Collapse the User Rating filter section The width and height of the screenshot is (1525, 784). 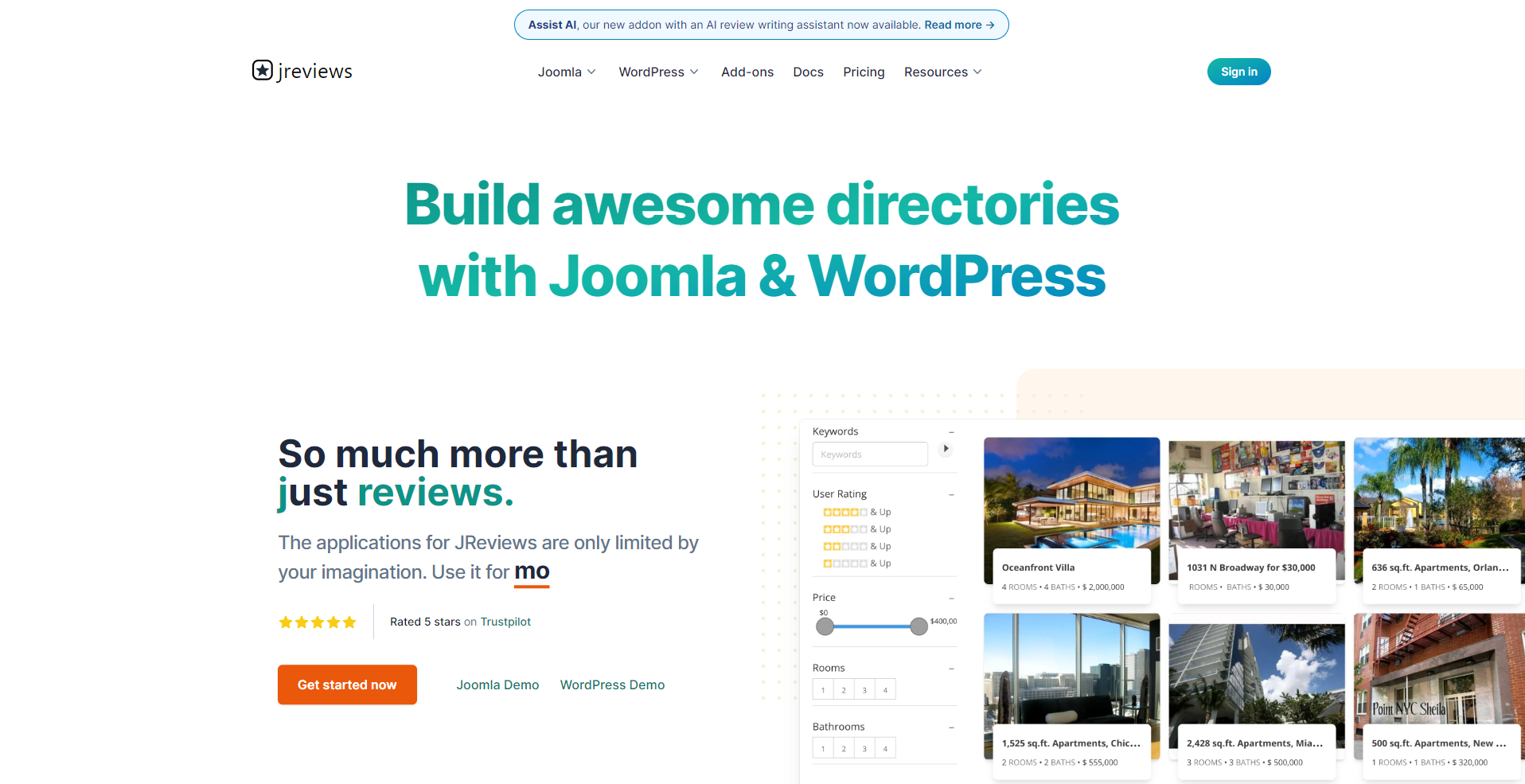click(951, 494)
